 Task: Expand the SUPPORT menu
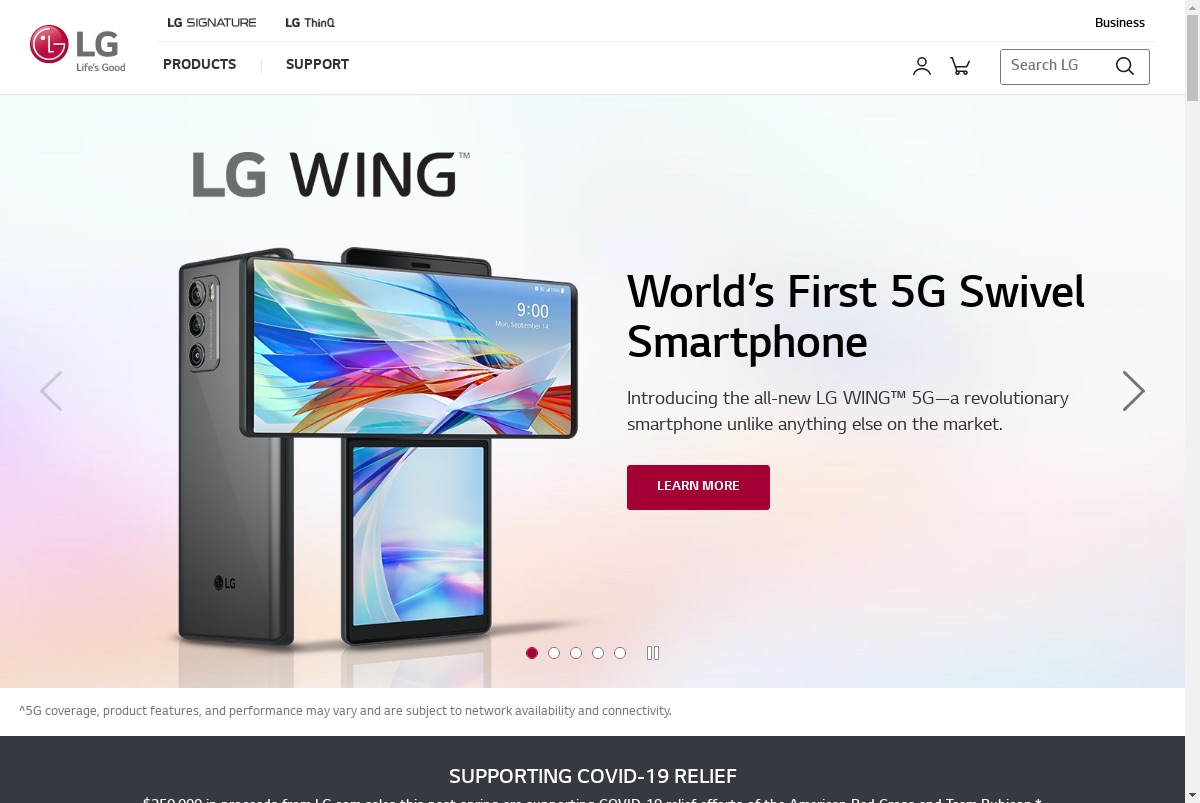317,64
